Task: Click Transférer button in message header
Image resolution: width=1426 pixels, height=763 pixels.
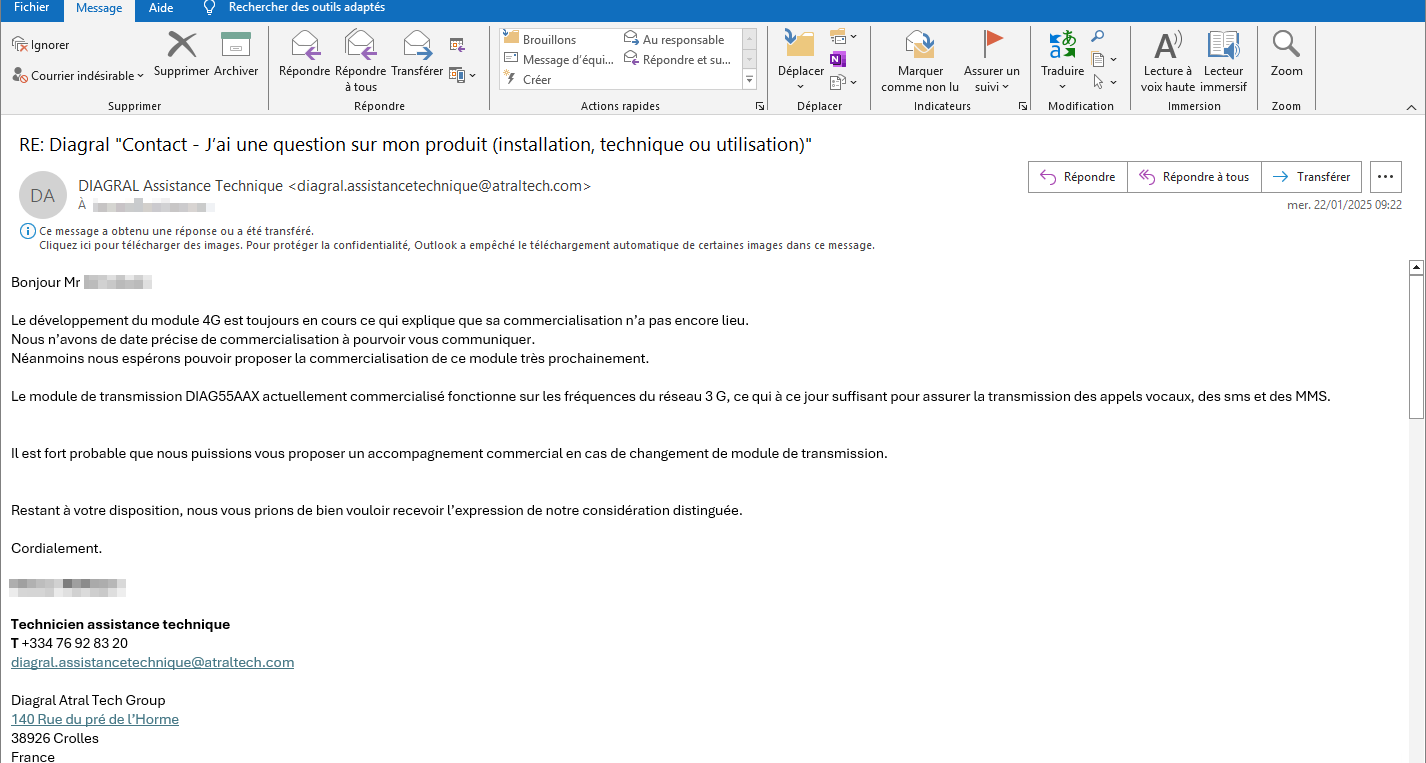Action: (1311, 177)
